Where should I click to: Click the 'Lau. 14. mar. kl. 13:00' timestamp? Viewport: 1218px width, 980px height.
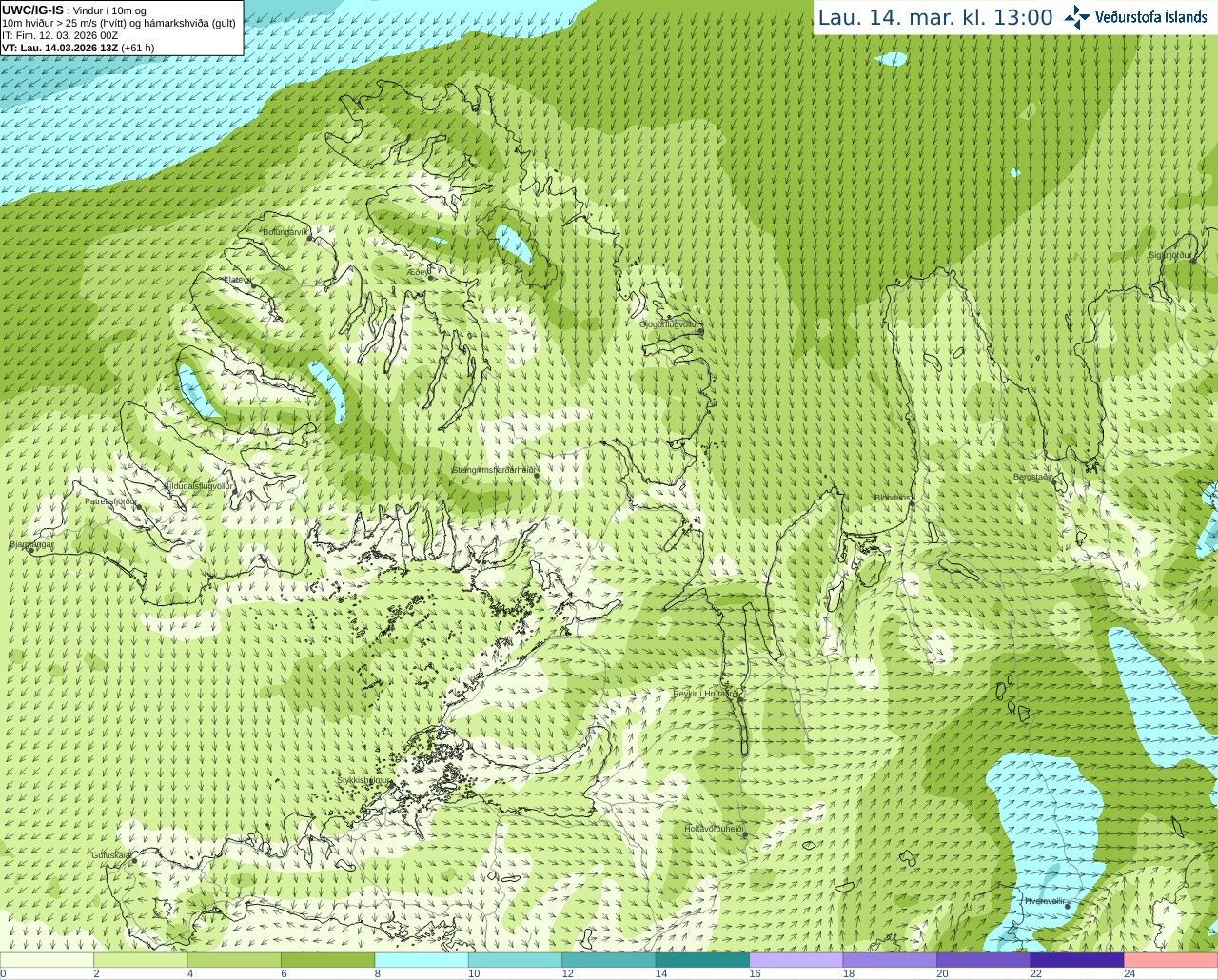click(935, 17)
